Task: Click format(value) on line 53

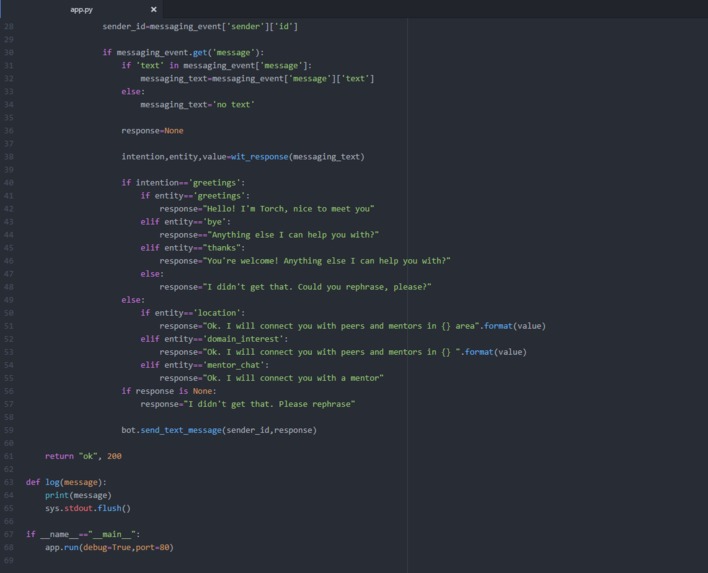Action: [x=496, y=352]
